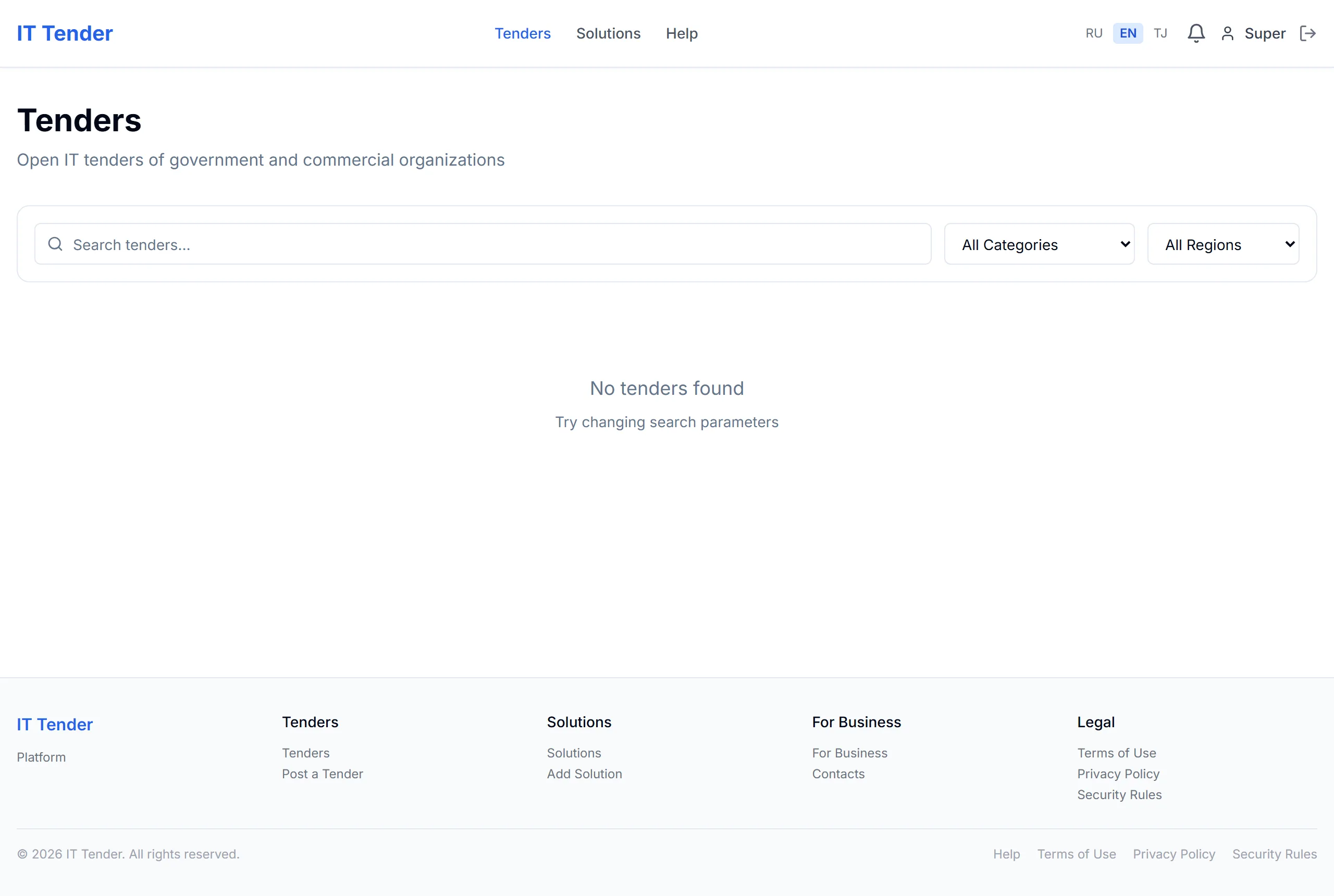Viewport: 1334px width, 896px height.
Task: Click the logout arrow icon
Action: point(1308,33)
